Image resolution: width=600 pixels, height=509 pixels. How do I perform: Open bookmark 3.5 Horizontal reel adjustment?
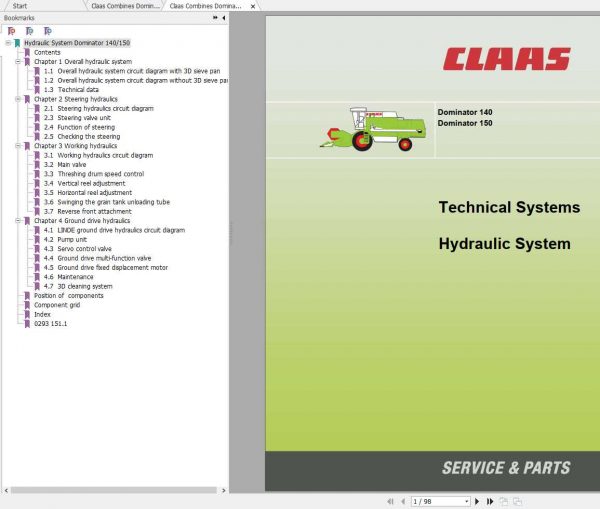88,193
